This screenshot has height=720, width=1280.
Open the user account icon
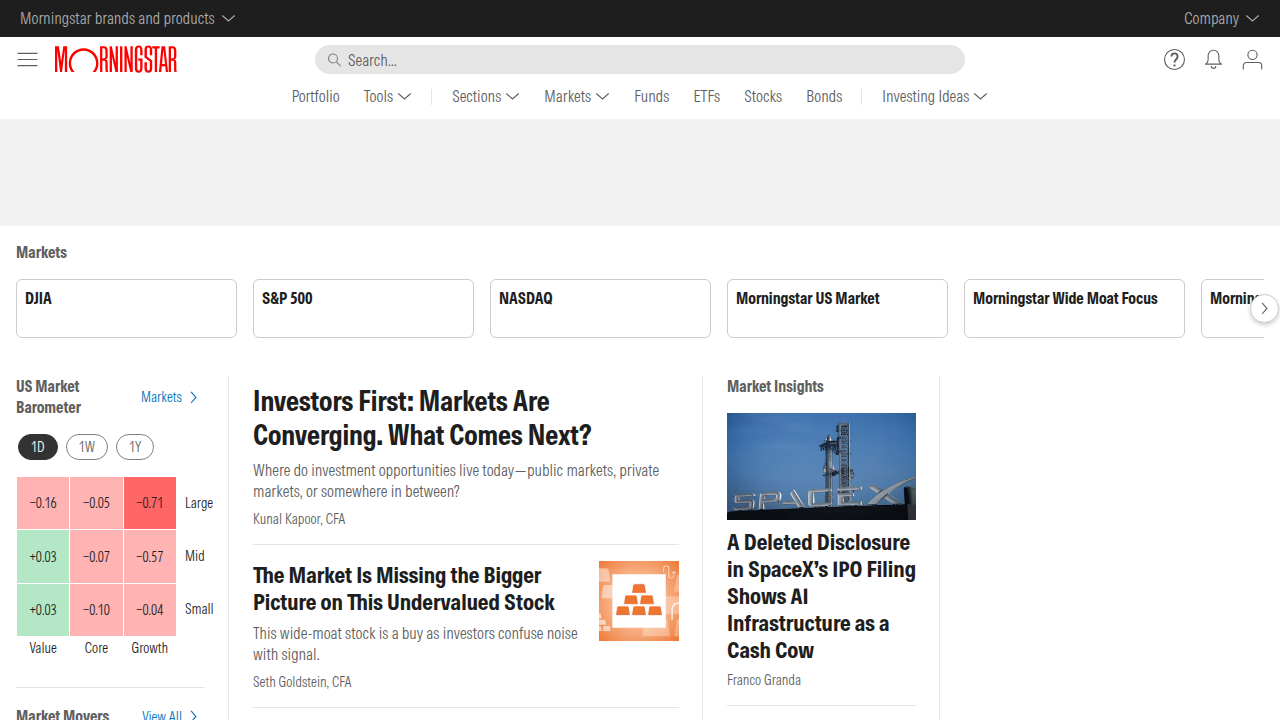1252,60
